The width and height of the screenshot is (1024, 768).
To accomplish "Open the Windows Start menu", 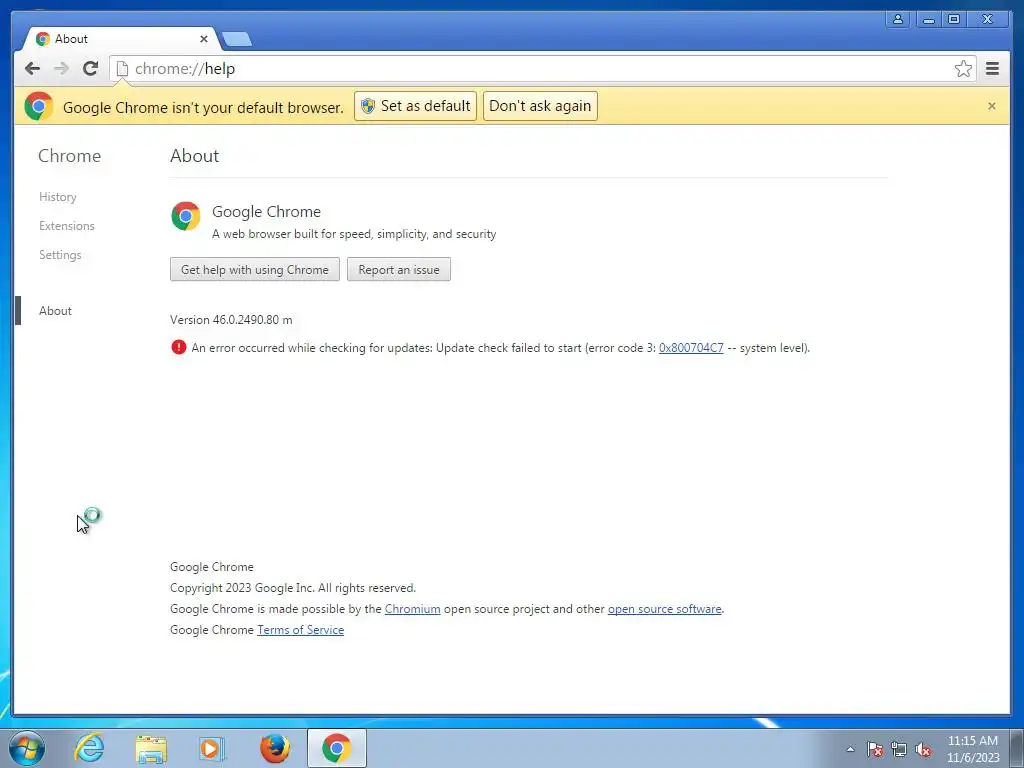I will (x=27, y=748).
